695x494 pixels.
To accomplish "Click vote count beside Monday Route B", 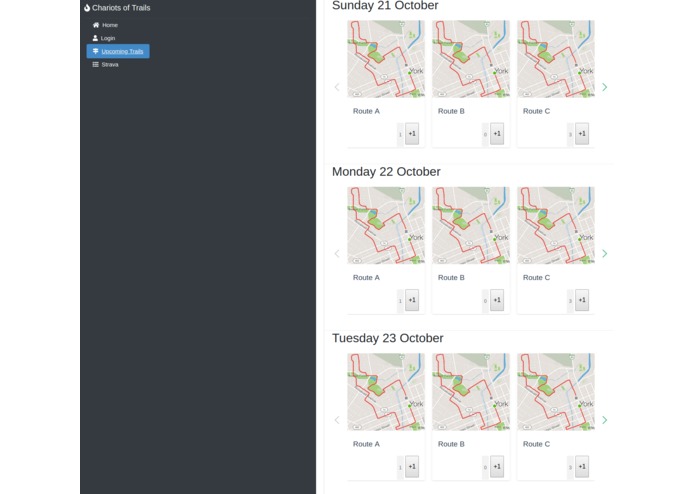I will click(485, 301).
